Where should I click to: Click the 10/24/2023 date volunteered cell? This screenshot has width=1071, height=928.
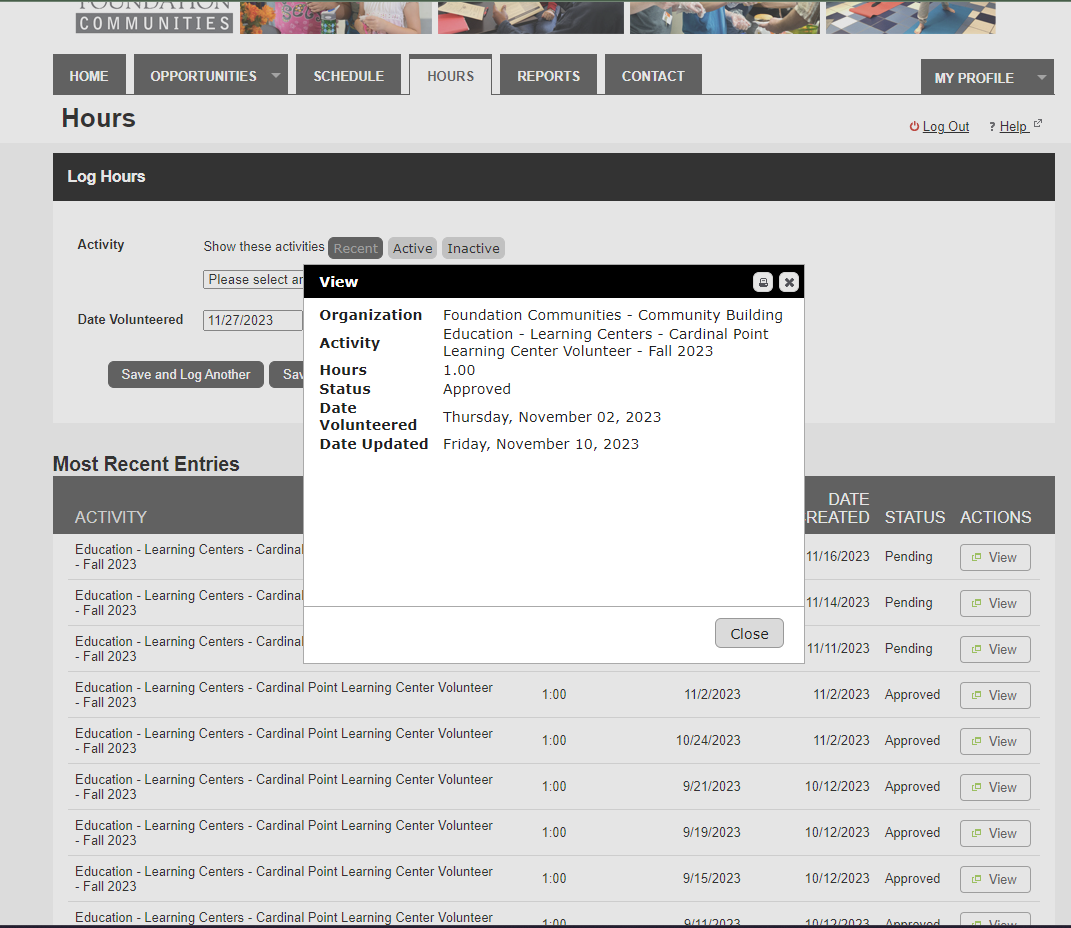tap(708, 740)
